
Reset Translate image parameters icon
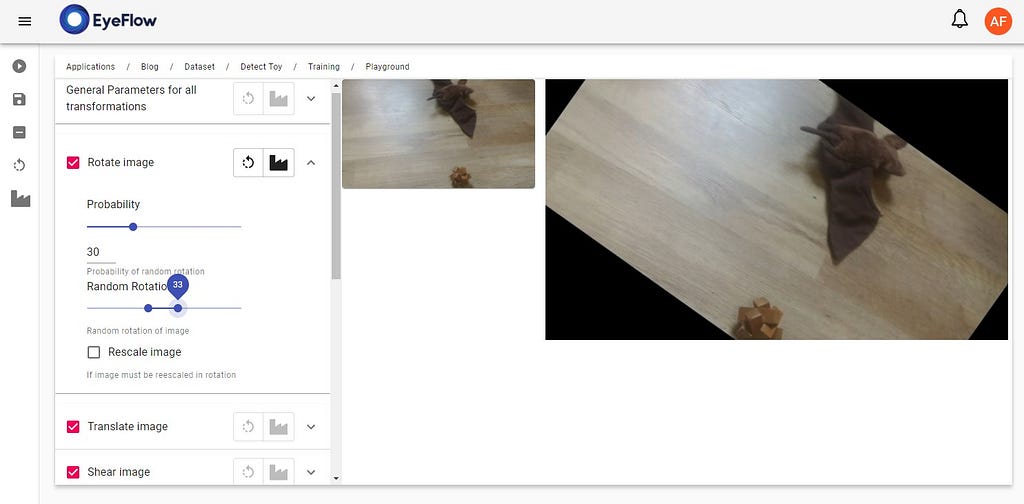(248, 427)
